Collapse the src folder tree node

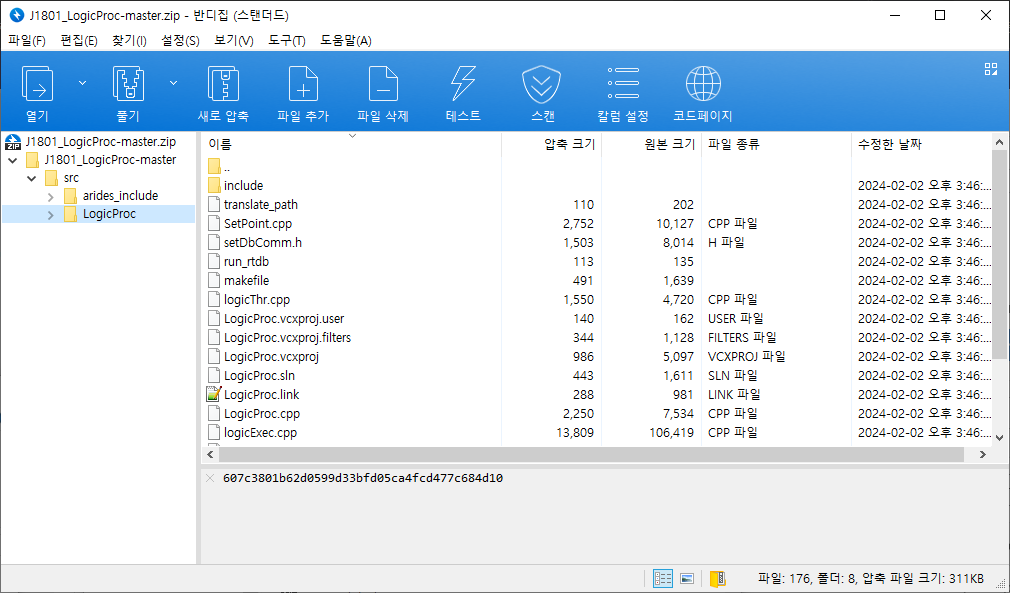point(32,178)
